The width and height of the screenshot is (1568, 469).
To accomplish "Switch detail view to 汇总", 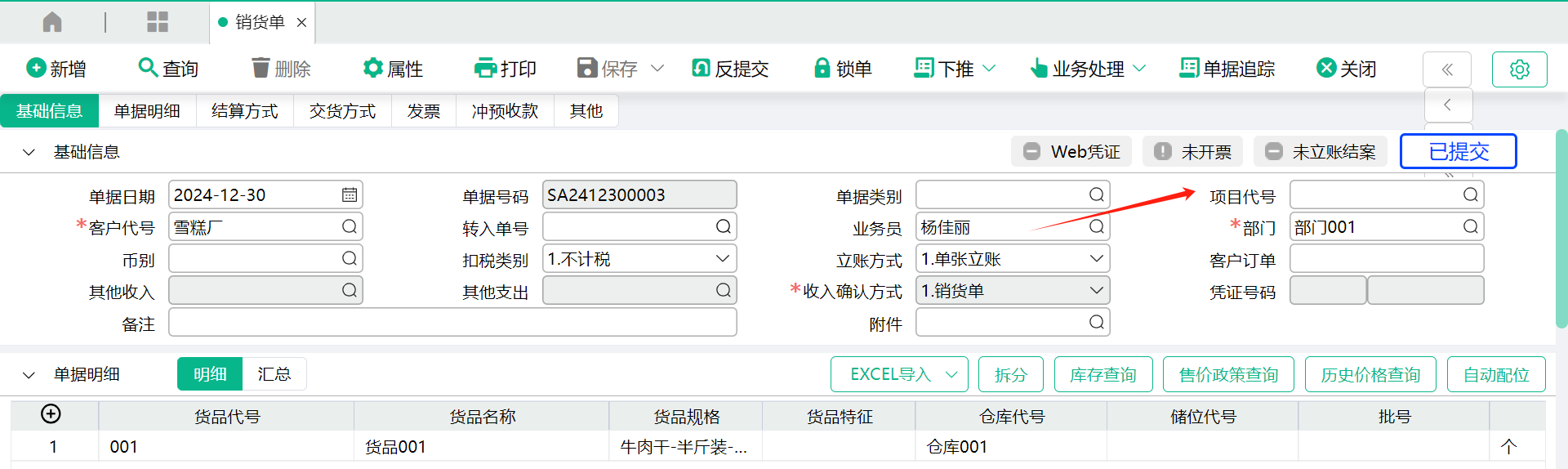I will click(x=274, y=374).
